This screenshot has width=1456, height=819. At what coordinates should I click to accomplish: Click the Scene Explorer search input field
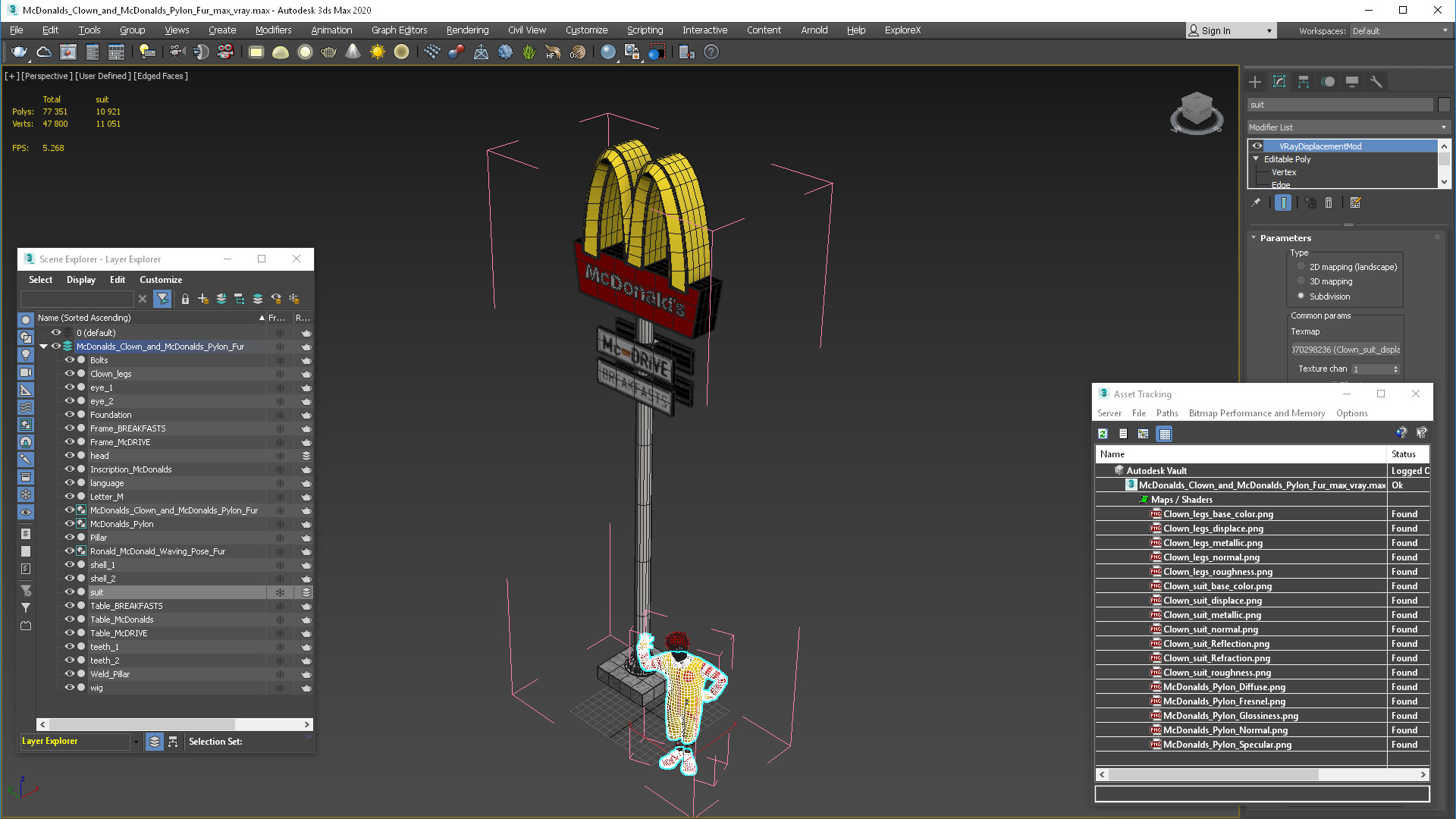[x=77, y=299]
